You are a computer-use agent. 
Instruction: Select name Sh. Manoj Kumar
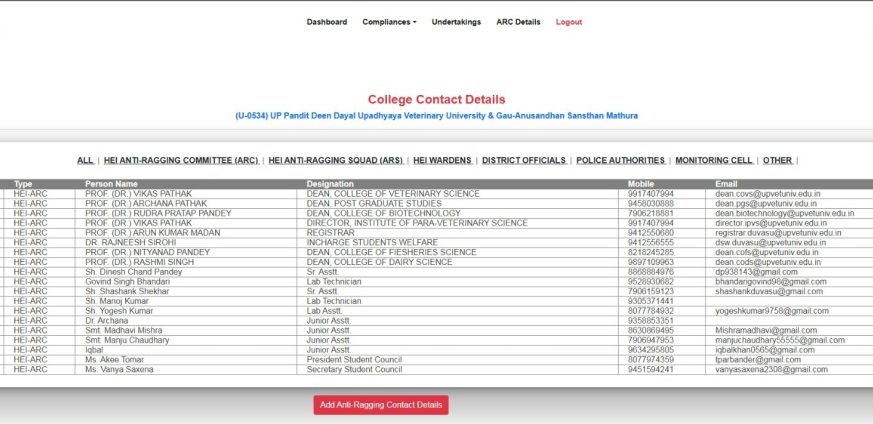click(117, 301)
